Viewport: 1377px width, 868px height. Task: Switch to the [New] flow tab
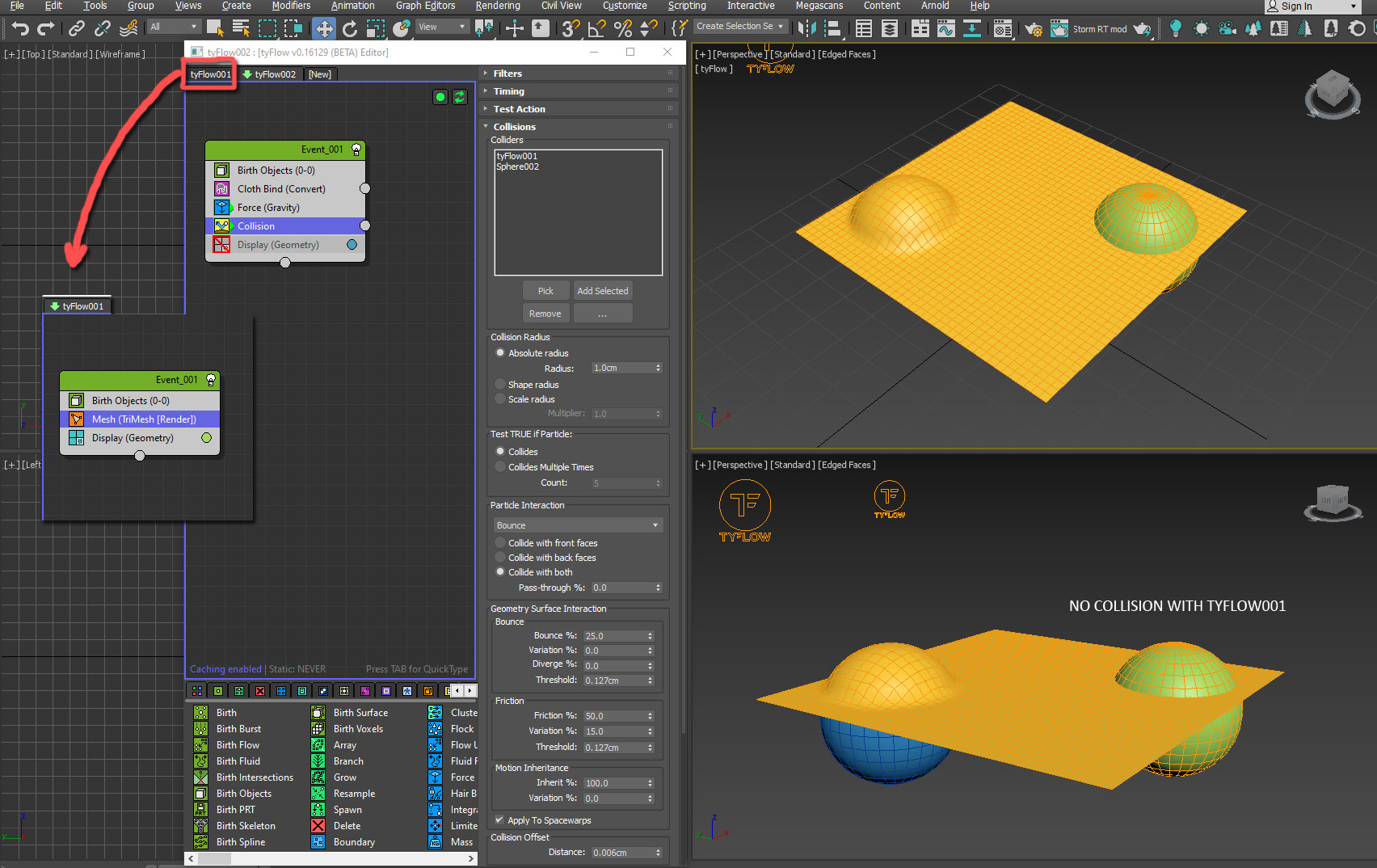tap(320, 74)
